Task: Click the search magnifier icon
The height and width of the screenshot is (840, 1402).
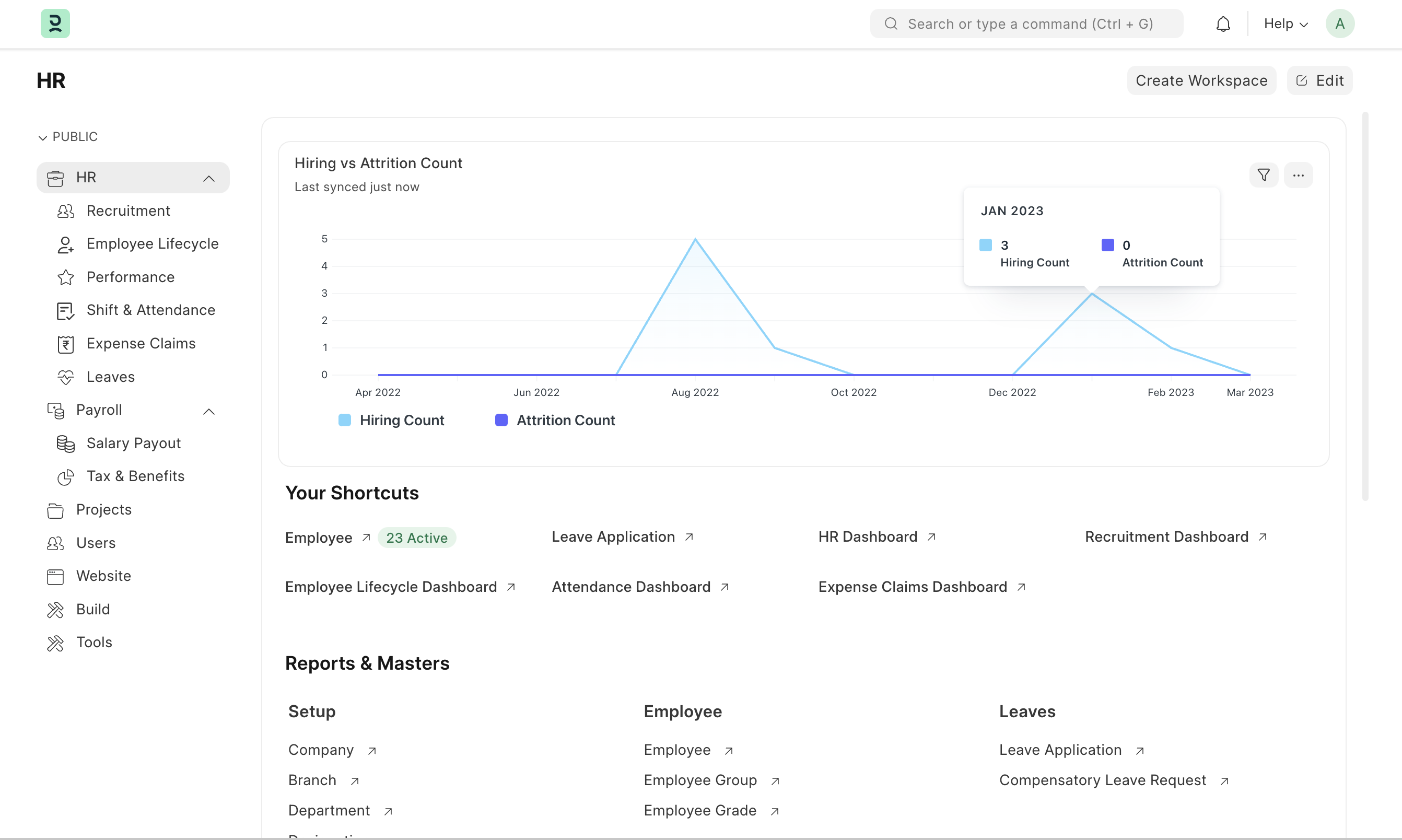Action: tap(891, 24)
